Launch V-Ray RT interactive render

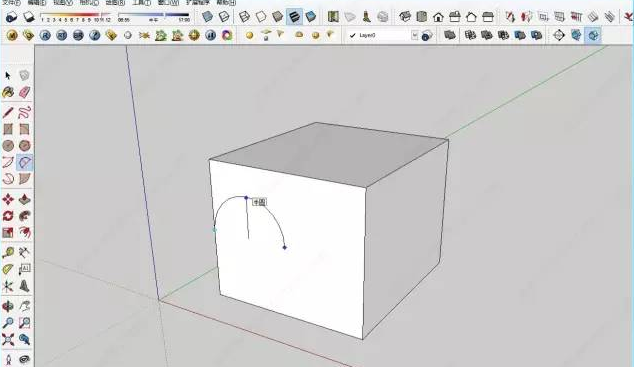[x=61, y=36]
